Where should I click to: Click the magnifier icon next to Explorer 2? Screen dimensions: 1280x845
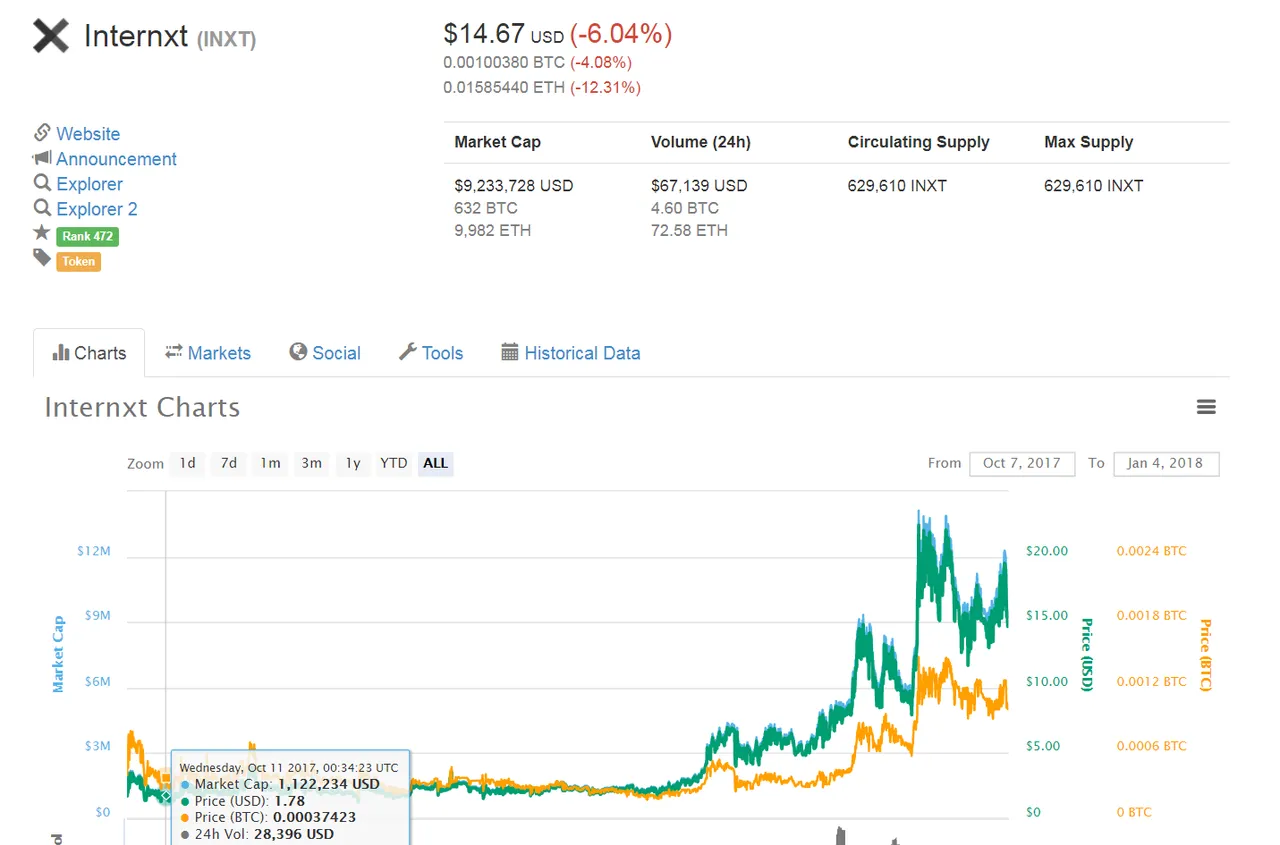42,208
